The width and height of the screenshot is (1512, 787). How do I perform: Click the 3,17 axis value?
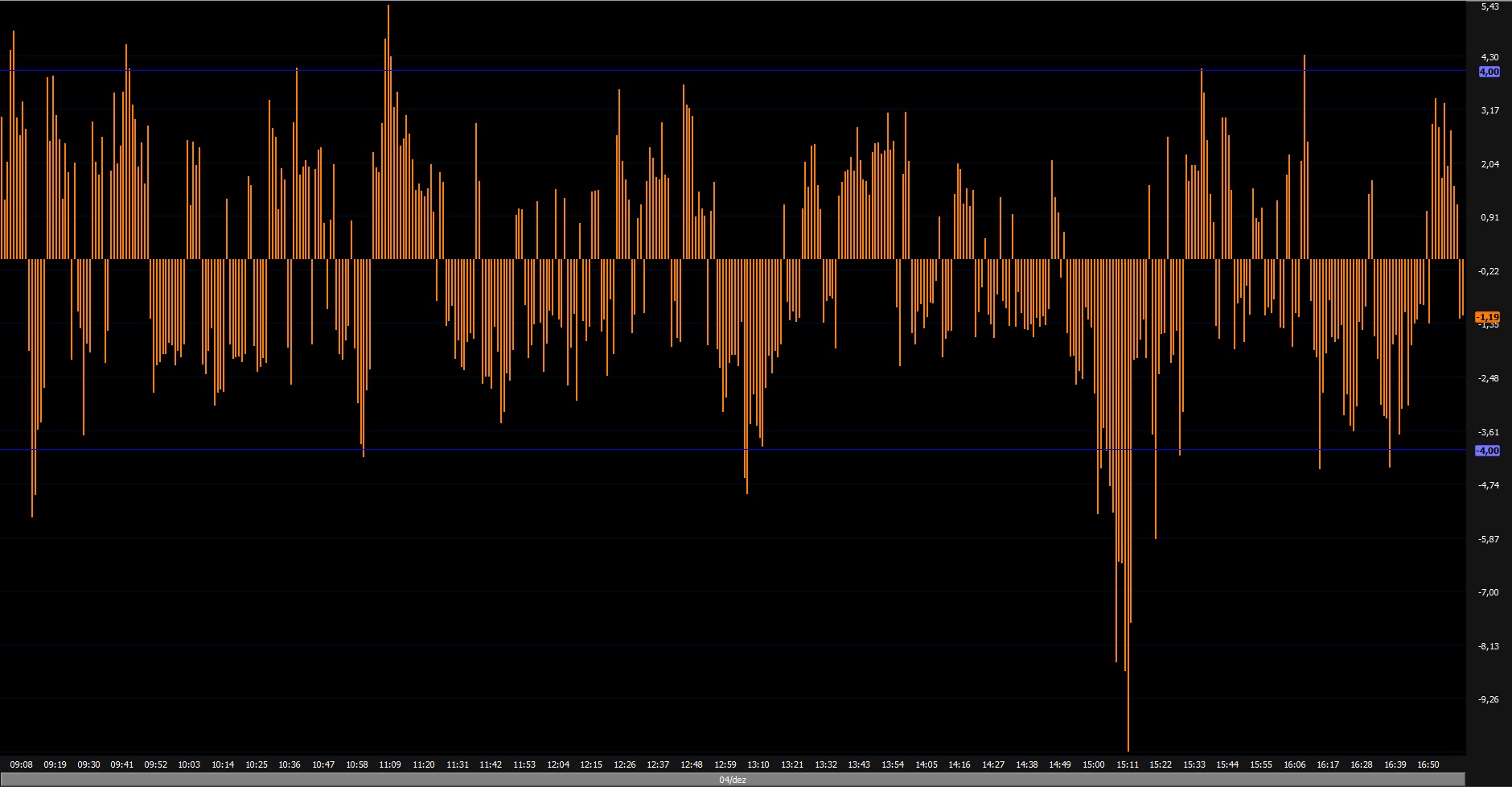(x=1489, y=110)
